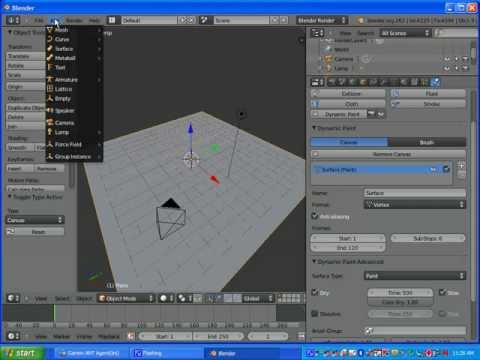Viewport: 480px width, 360px height.
Task: Toggle the Dry checkbox
Action: pyautogui.click(x=315, y=292)
